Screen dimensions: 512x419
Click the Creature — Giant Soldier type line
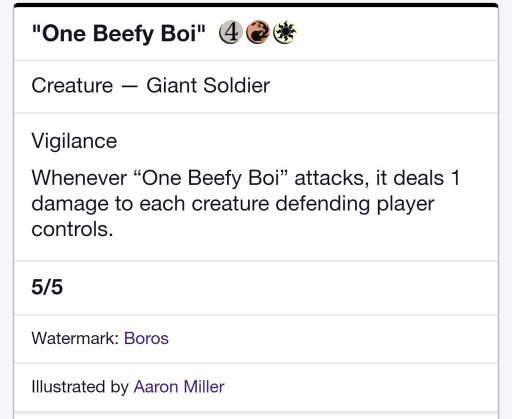[x=151, y=86]
